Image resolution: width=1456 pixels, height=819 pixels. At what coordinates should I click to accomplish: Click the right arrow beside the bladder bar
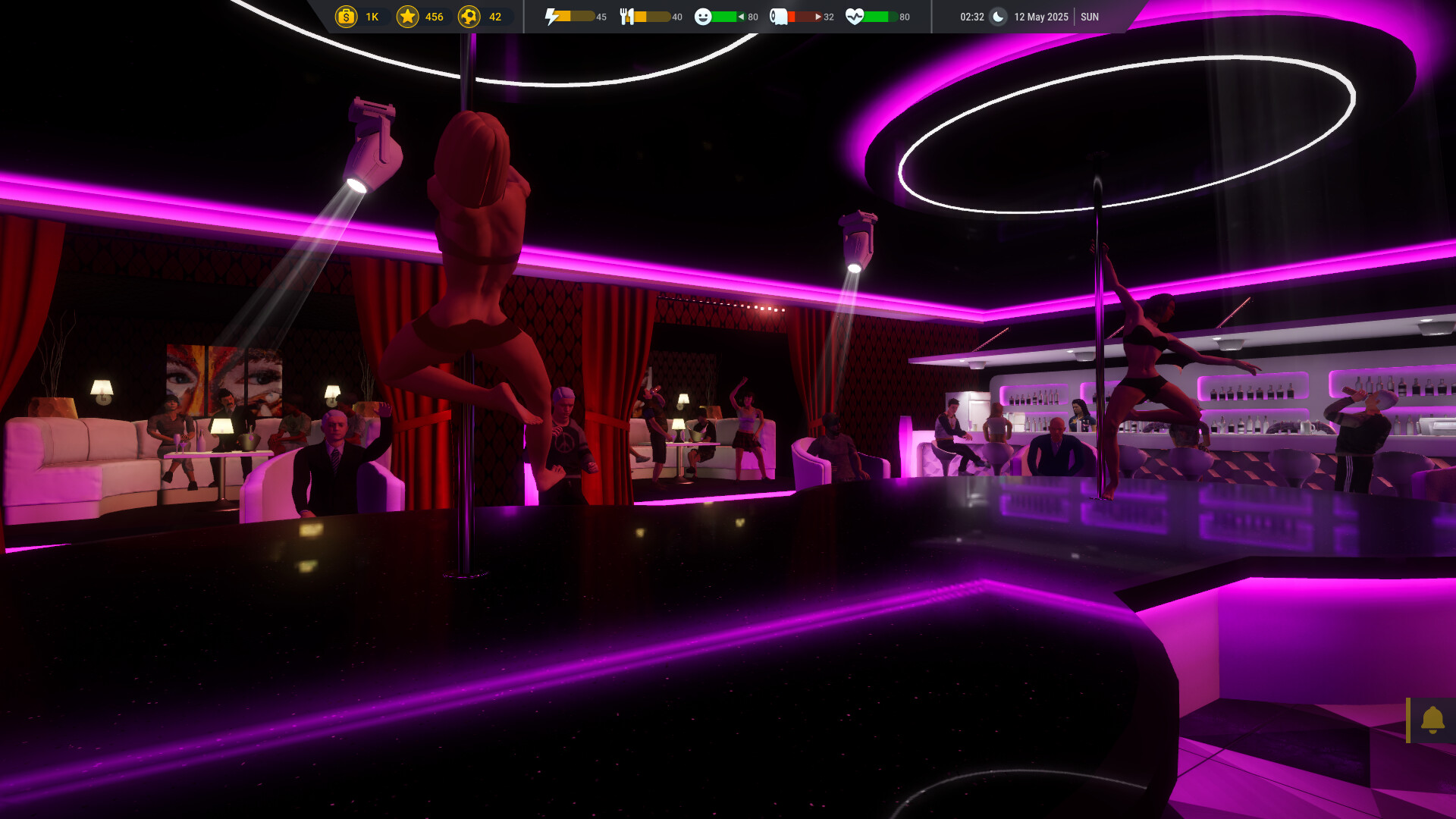818,15
